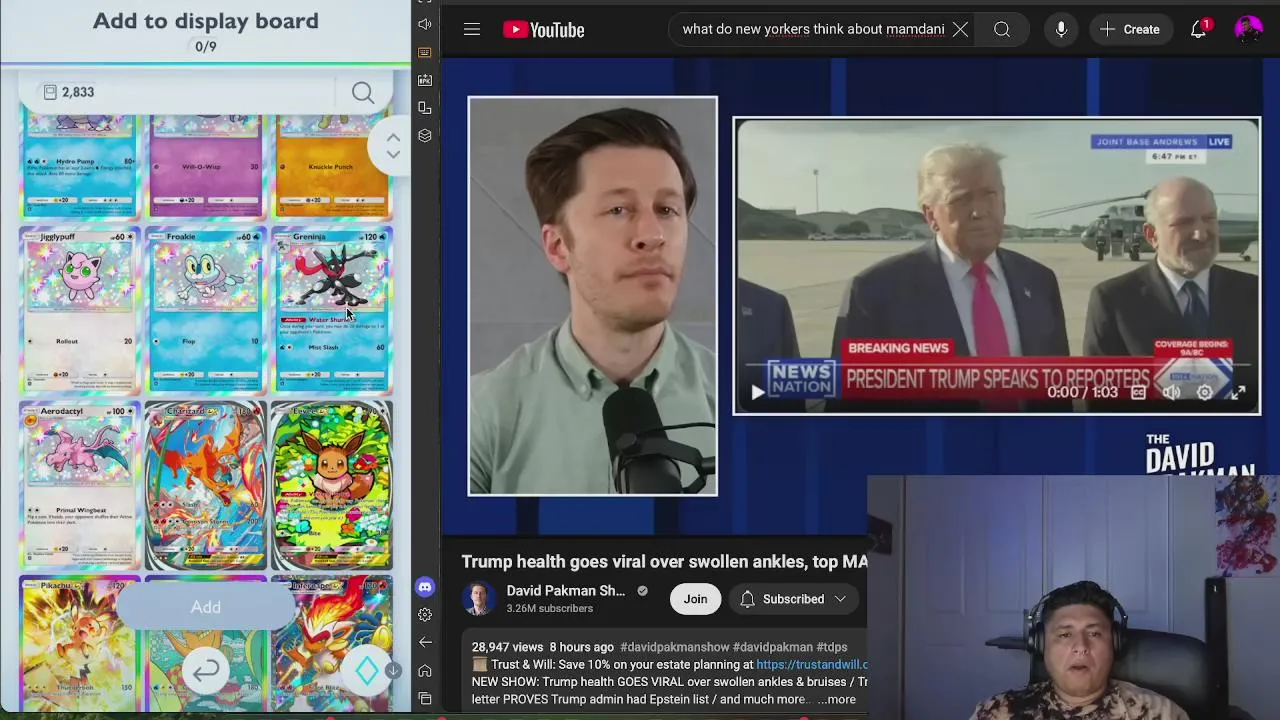The image size is (1280, 720).
Task: Click the video title about swollen ankles
Action: [x=664, y=562]
